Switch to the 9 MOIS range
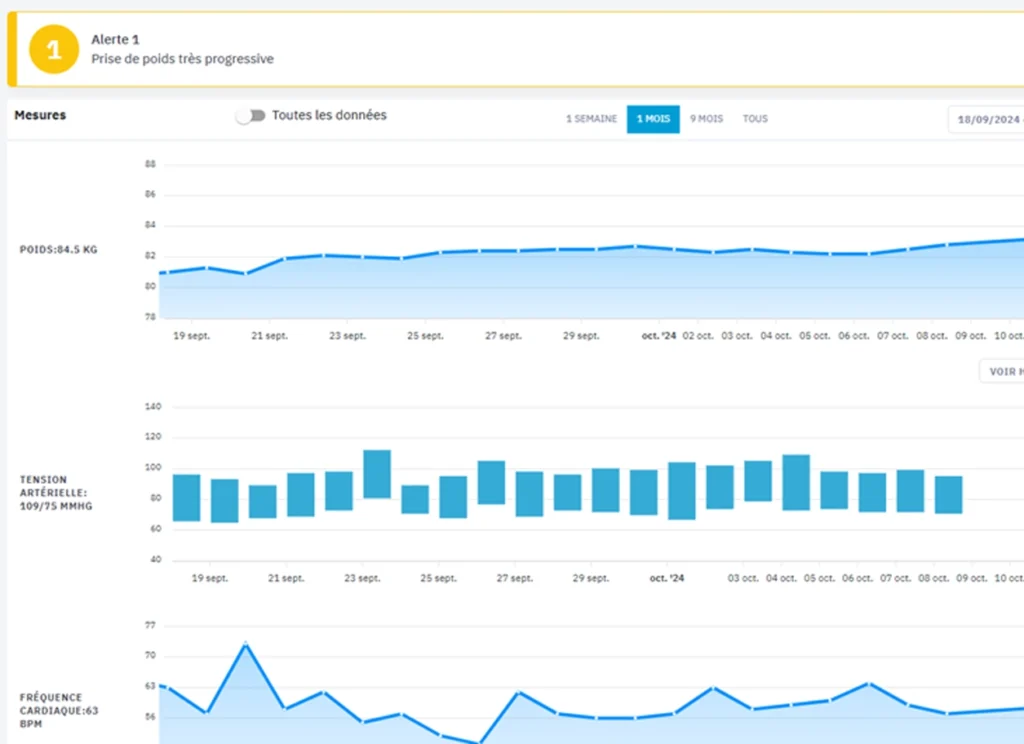Viewport: 1024px width, 744px height. (706, 119)
